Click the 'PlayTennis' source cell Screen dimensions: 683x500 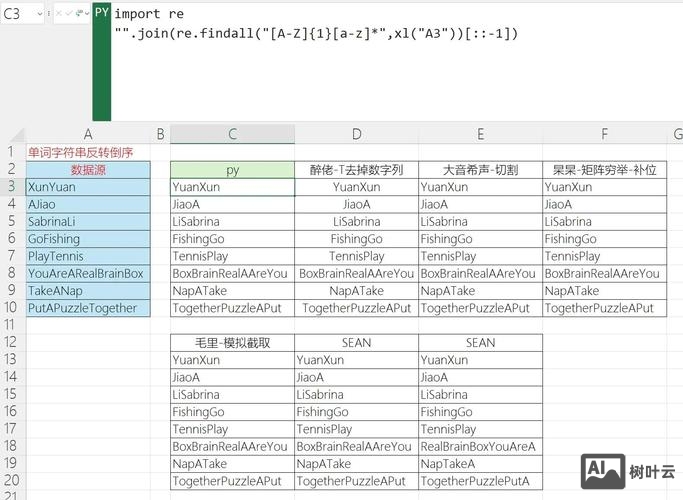88,256
